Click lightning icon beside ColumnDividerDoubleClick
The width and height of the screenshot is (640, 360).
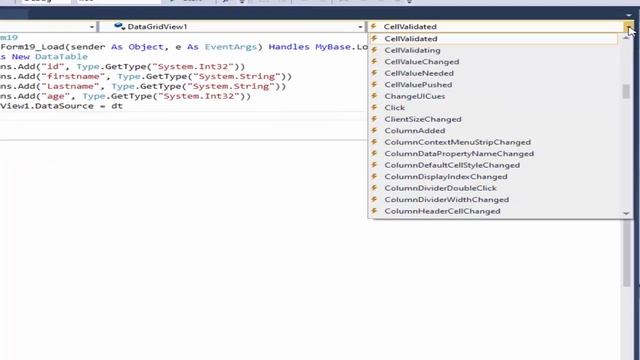tap(374, 188)
